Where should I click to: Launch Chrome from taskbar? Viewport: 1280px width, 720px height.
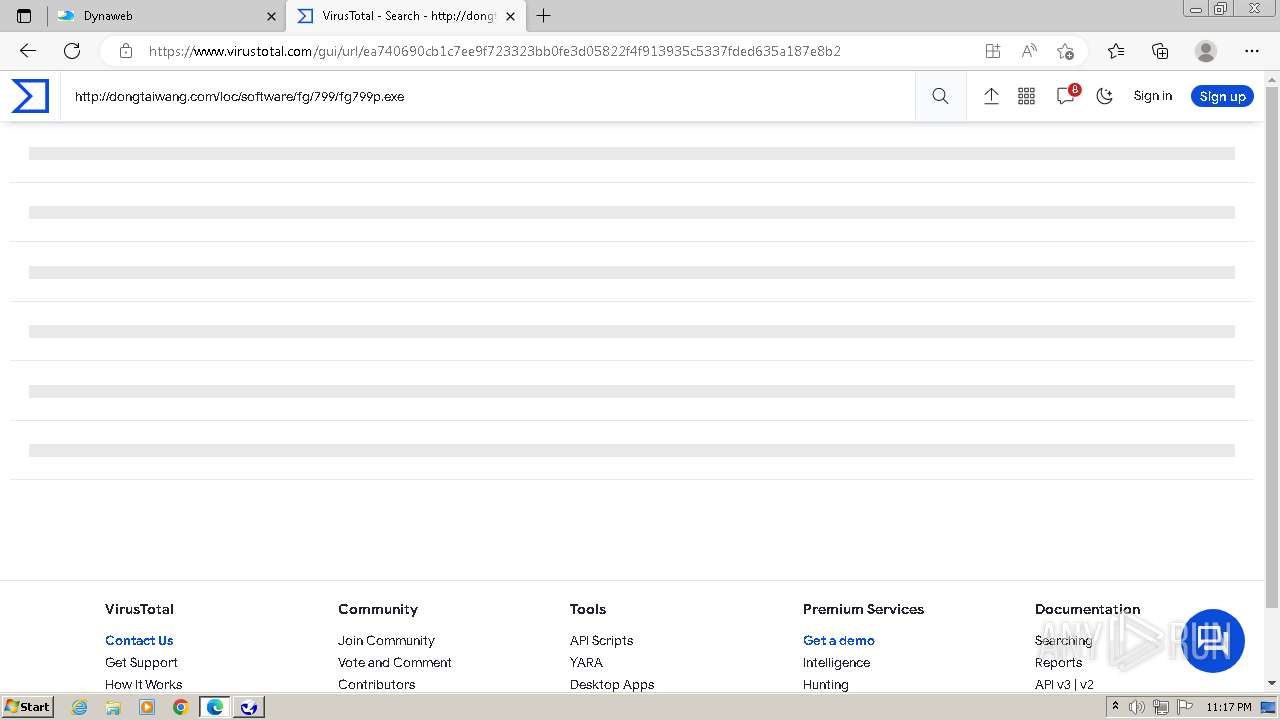pos(180,707)
